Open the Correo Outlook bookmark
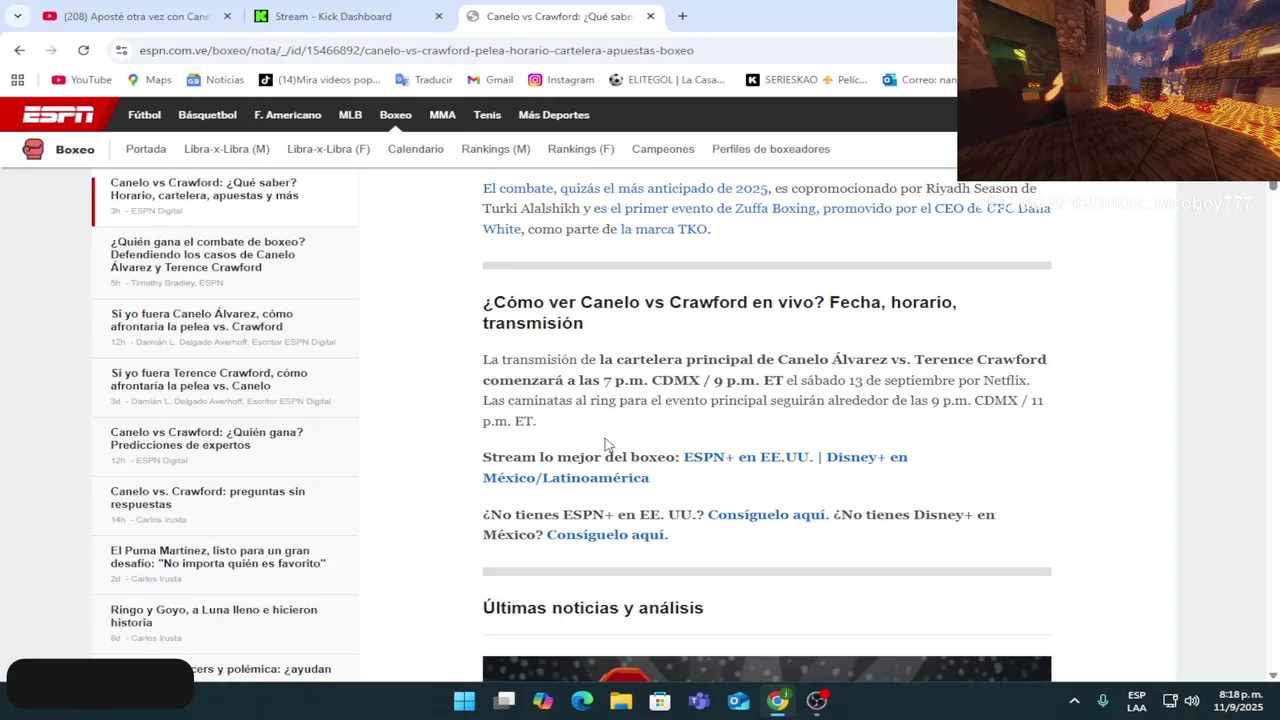 coord(919,80)
